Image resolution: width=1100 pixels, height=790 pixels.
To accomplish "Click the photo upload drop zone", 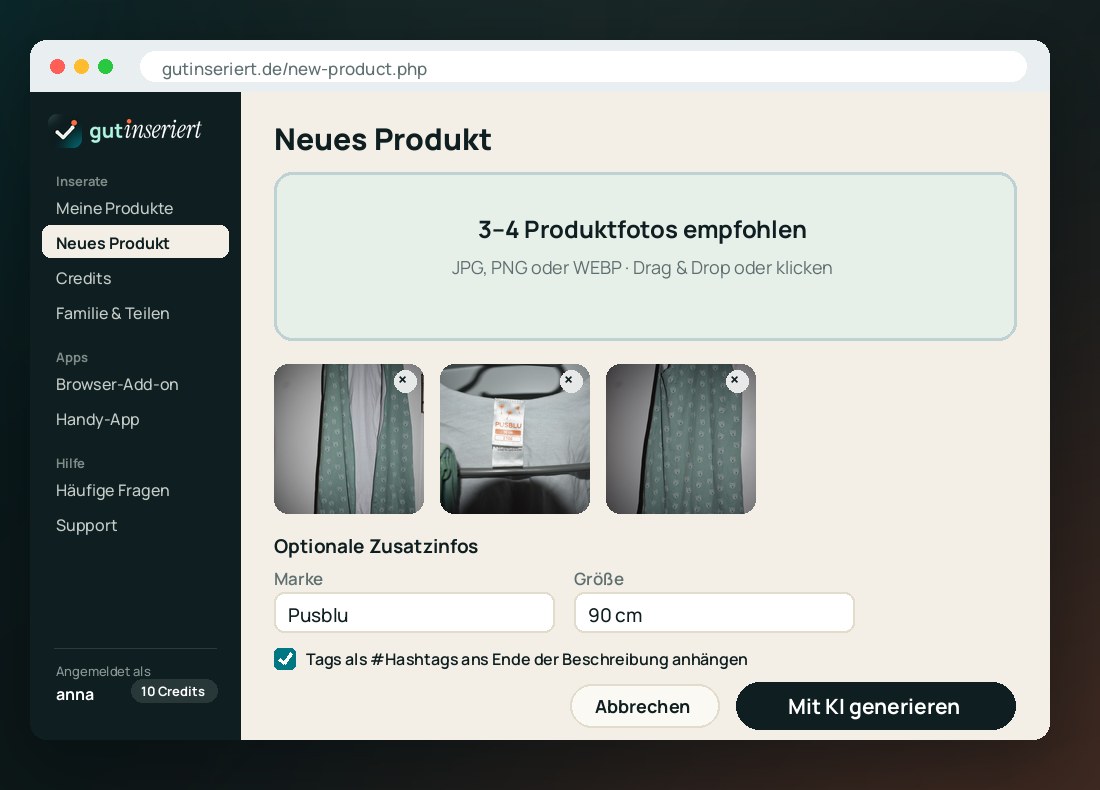I will 645,256.
